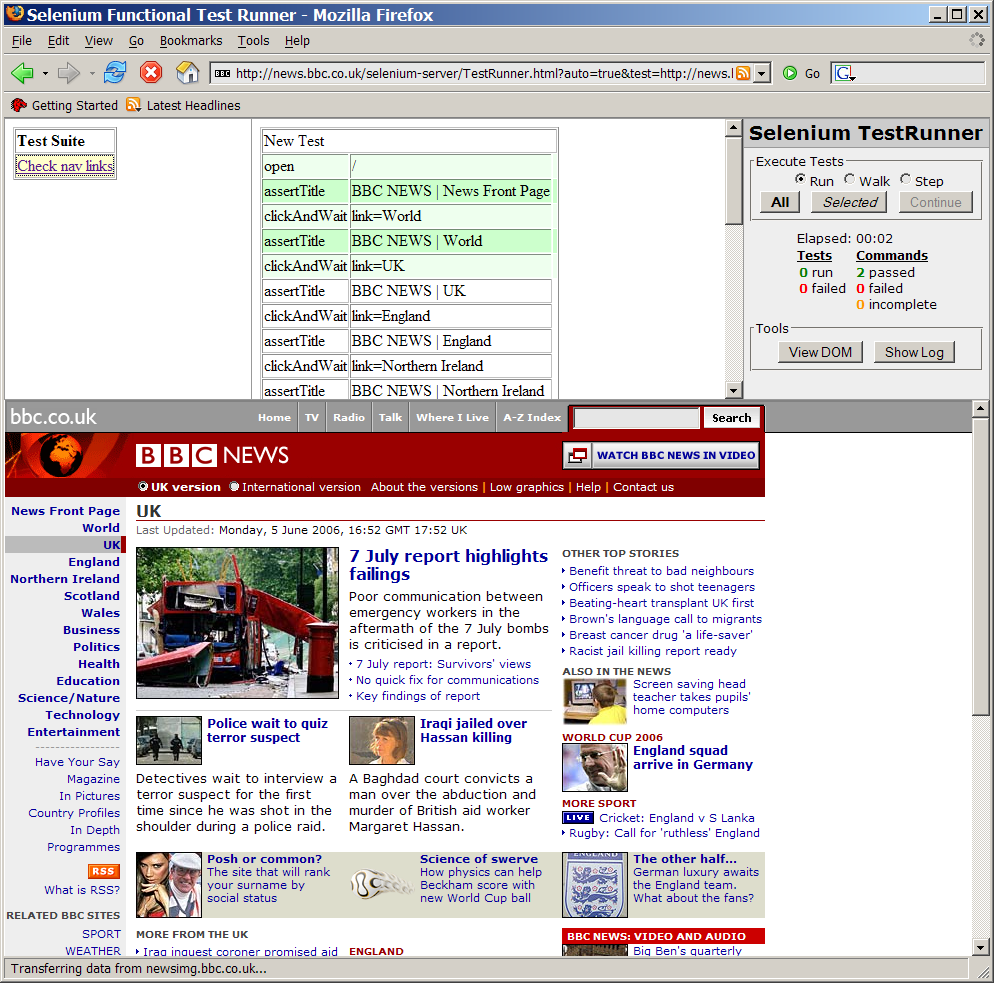The width and height of the screenshot is (994, 983).
Task: Click the BBC Search button
Action: tap(732, 418)
